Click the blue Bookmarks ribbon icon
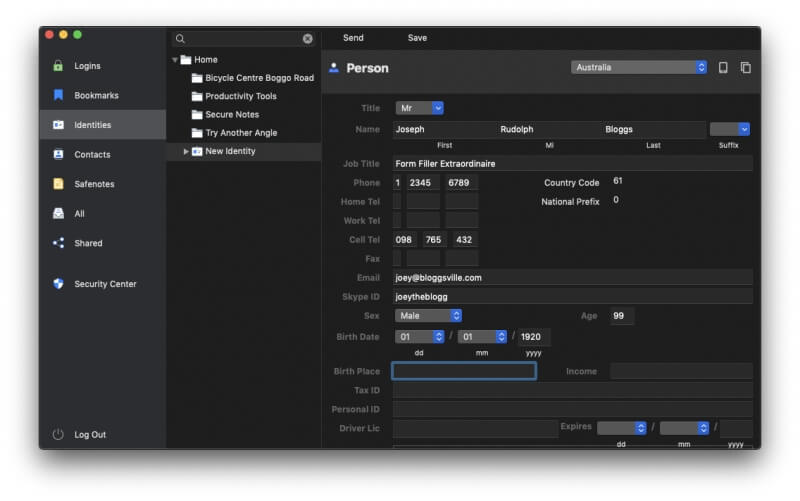This screenshot has width=800, height=501. click(x=58, y=95)
